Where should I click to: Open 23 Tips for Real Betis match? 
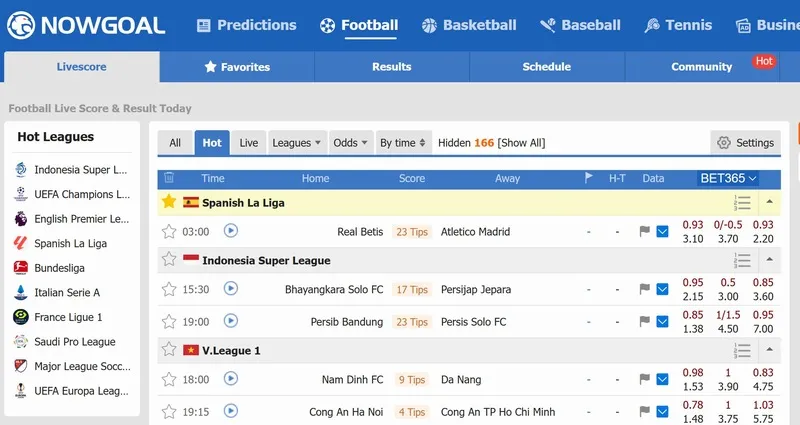[x=411, y=232]
